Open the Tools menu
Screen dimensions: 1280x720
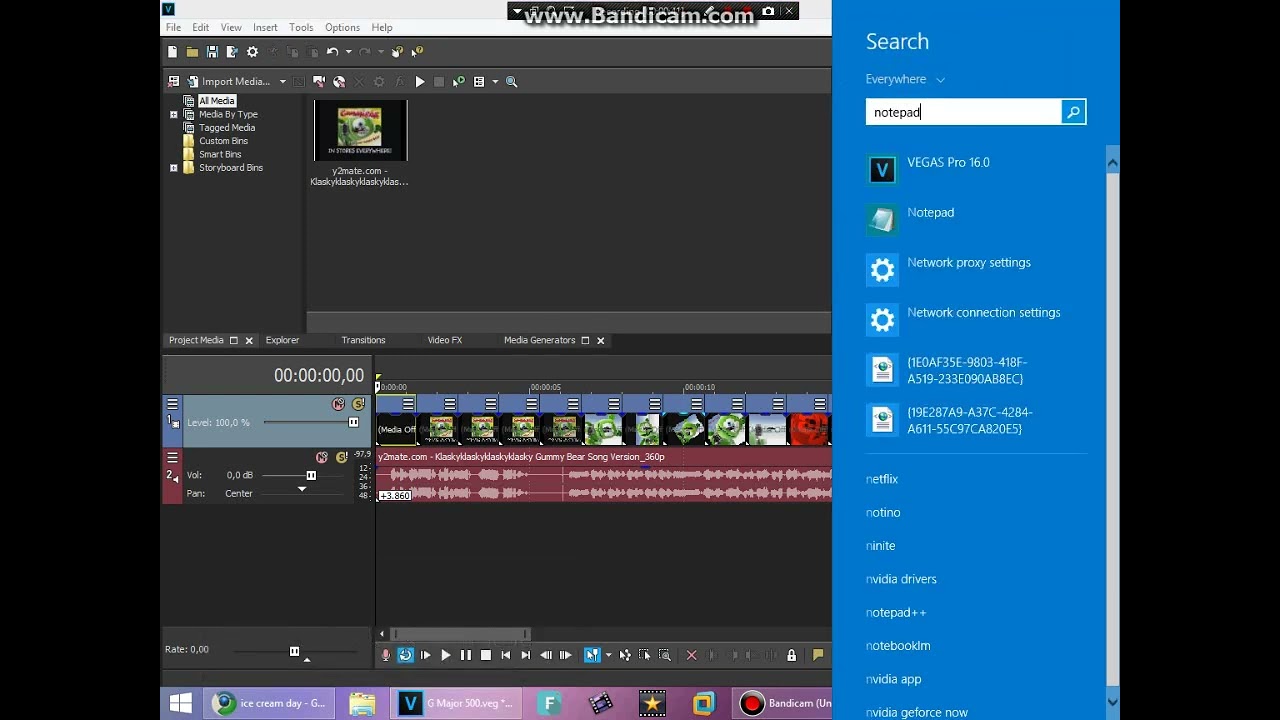click(301, 27)
